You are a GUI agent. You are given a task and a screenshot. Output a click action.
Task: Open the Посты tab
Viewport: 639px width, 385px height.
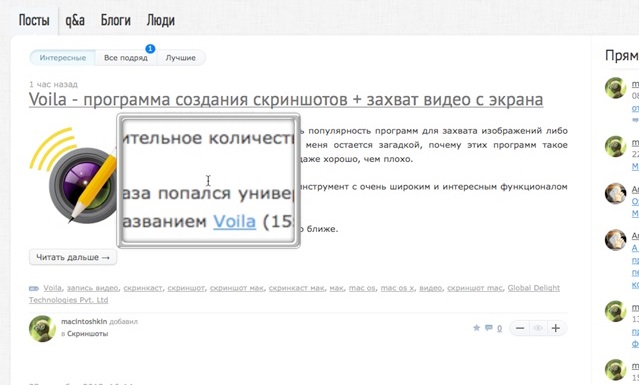tap(34, 20)
